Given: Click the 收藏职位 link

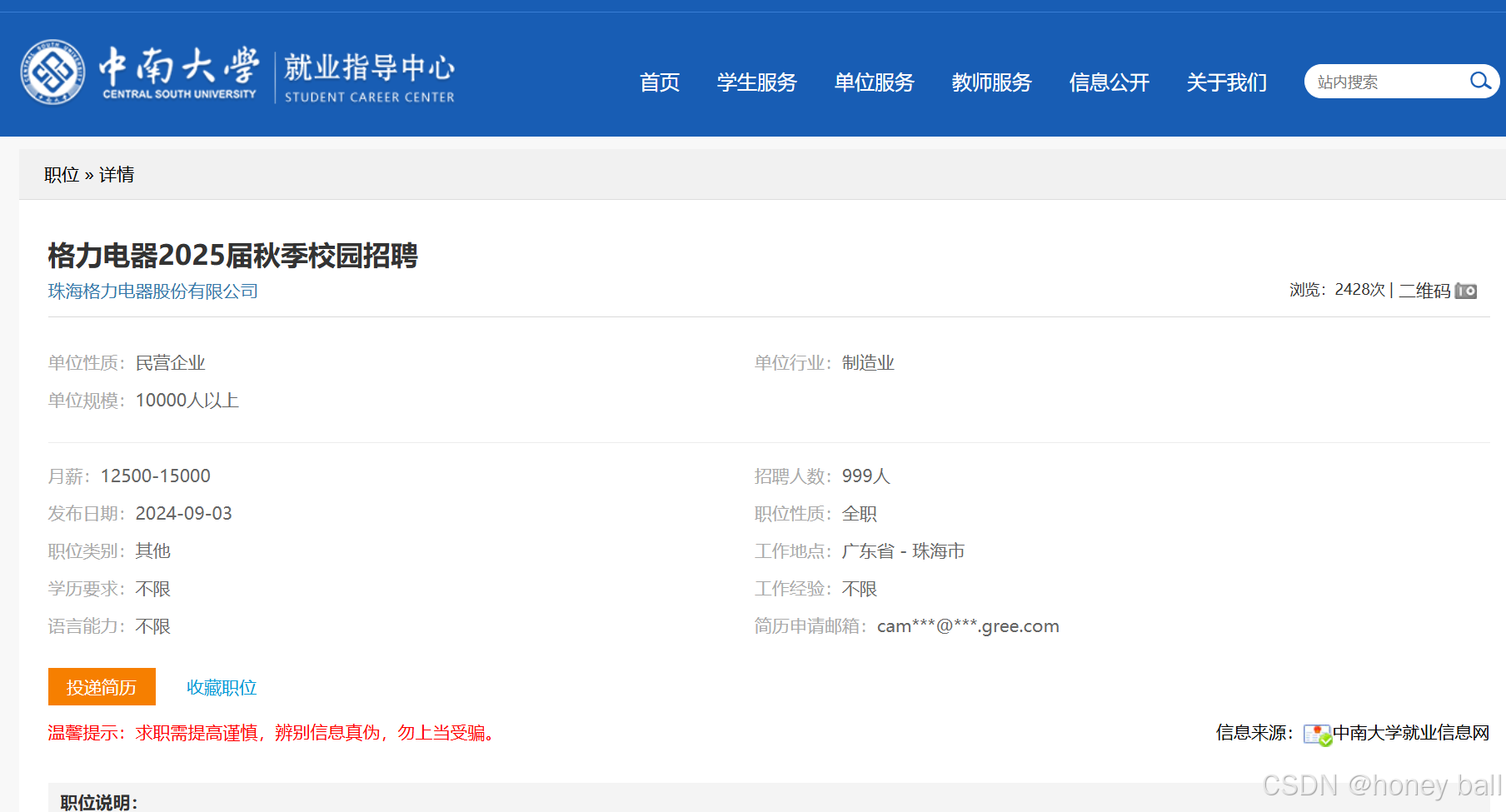Looking at the screenshot, I should (x=222, y=688).
